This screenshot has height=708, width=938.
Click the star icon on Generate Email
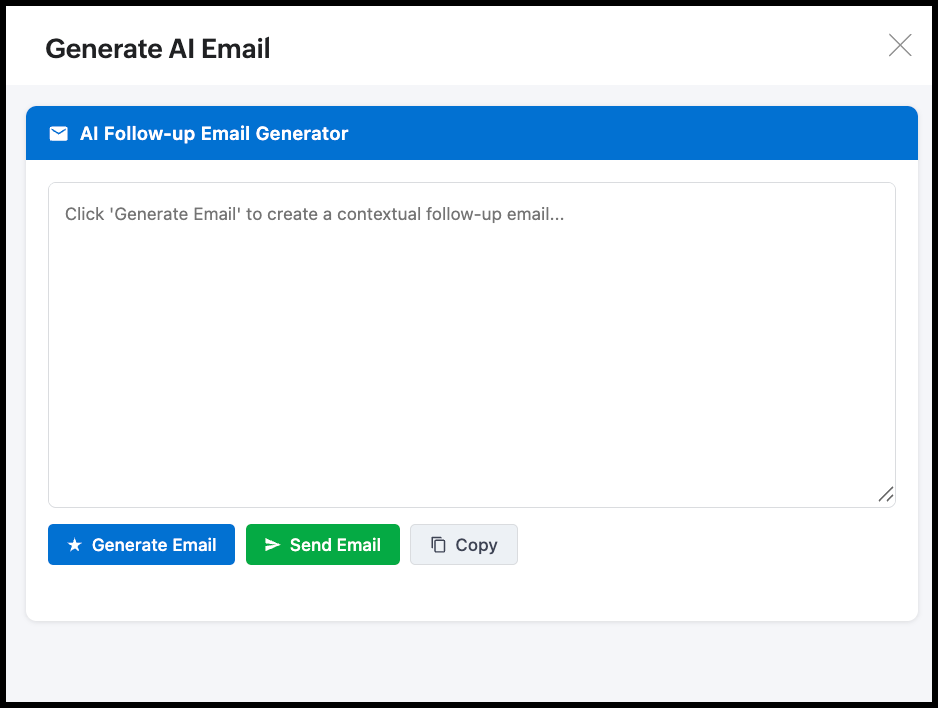point(74,545)
